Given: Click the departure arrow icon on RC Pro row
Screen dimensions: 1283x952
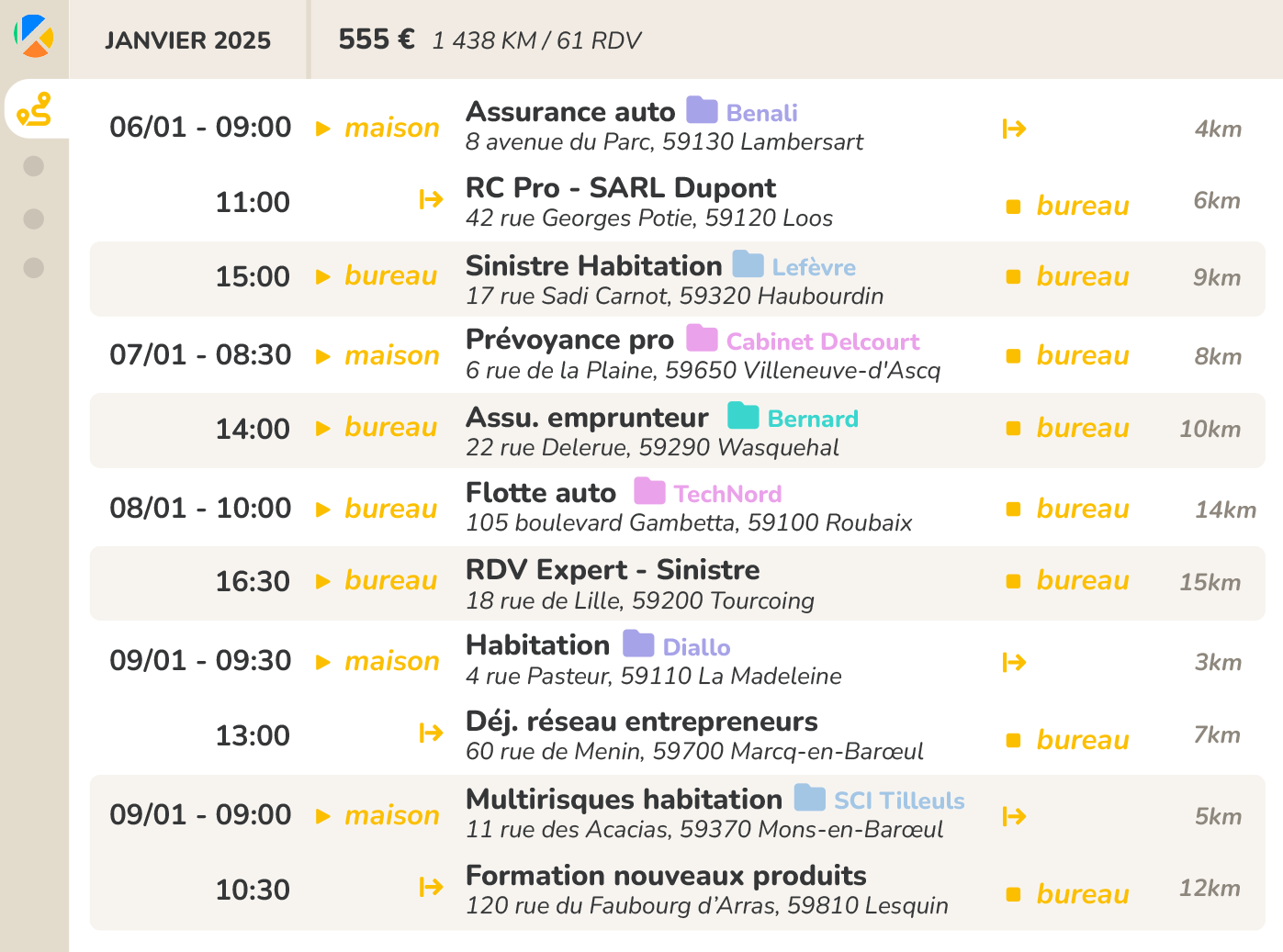Looking at the screenshot, I should [431, 199].
